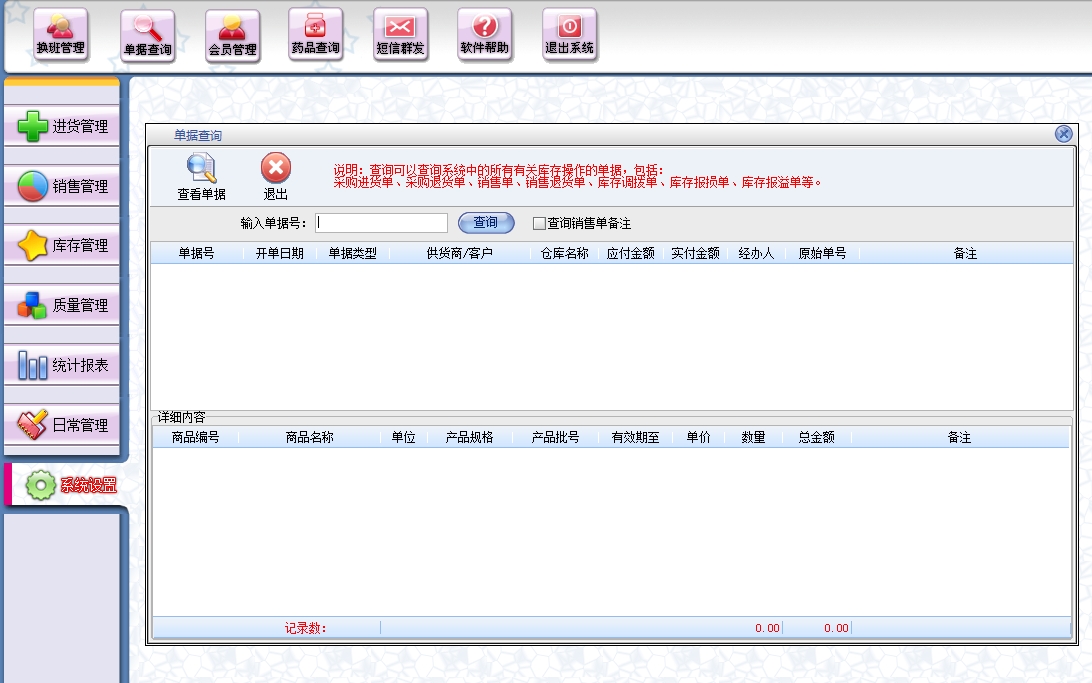Open 会员管理 member management icon

pyautogui.click(x=232, y=36)
